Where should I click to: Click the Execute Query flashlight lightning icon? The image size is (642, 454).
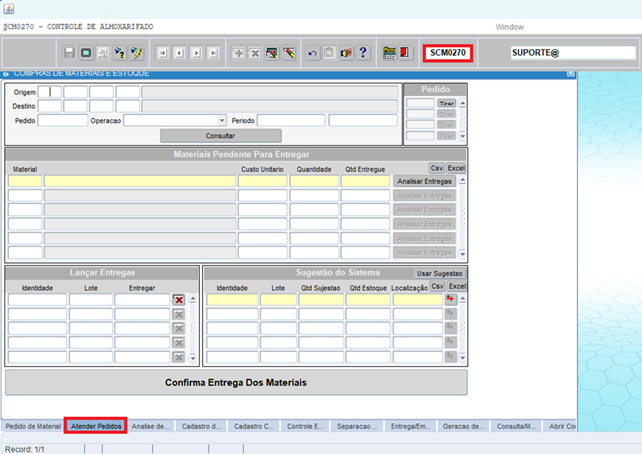pos(136,53)
